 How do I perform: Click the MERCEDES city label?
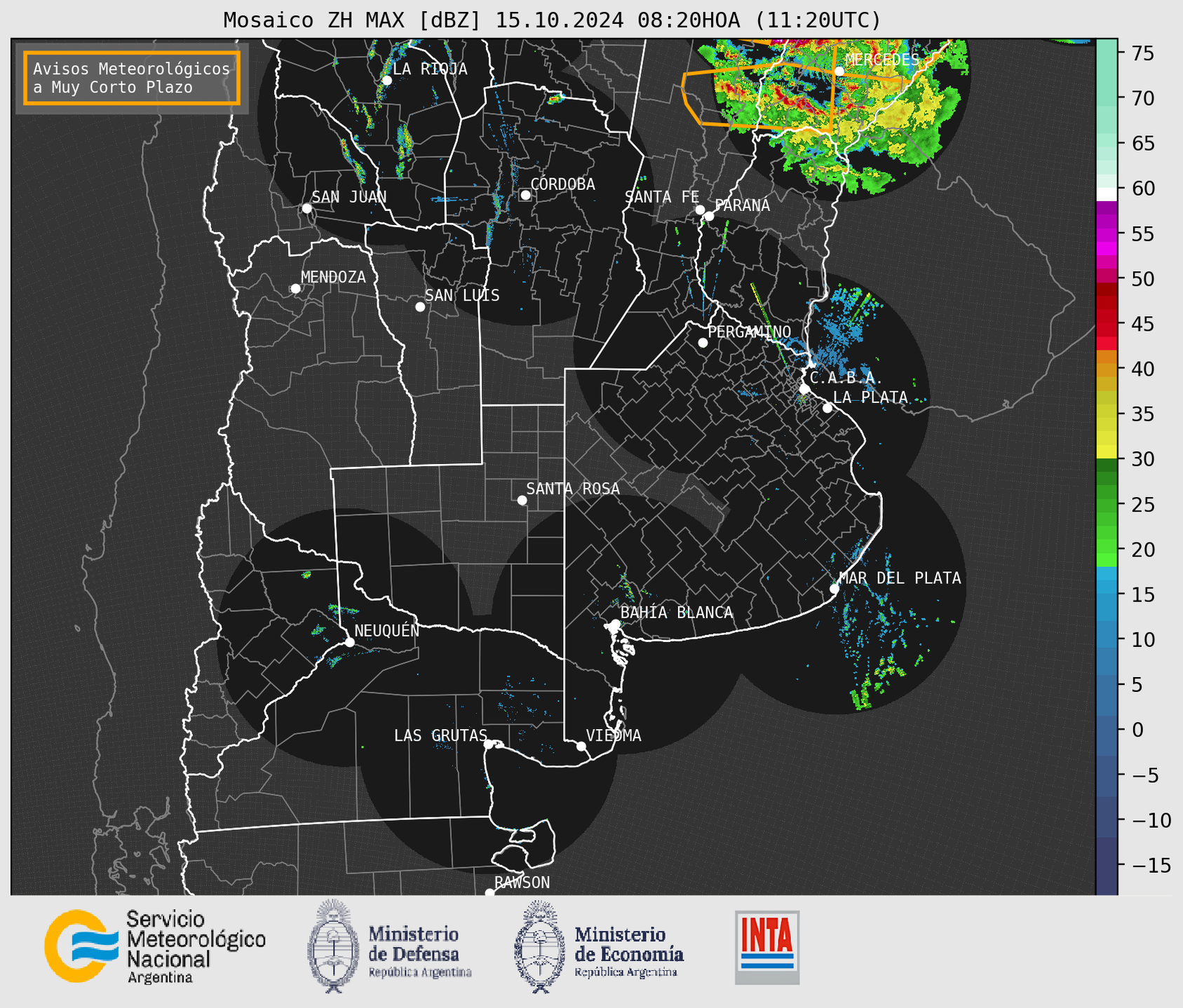click(x=882, y=60)
